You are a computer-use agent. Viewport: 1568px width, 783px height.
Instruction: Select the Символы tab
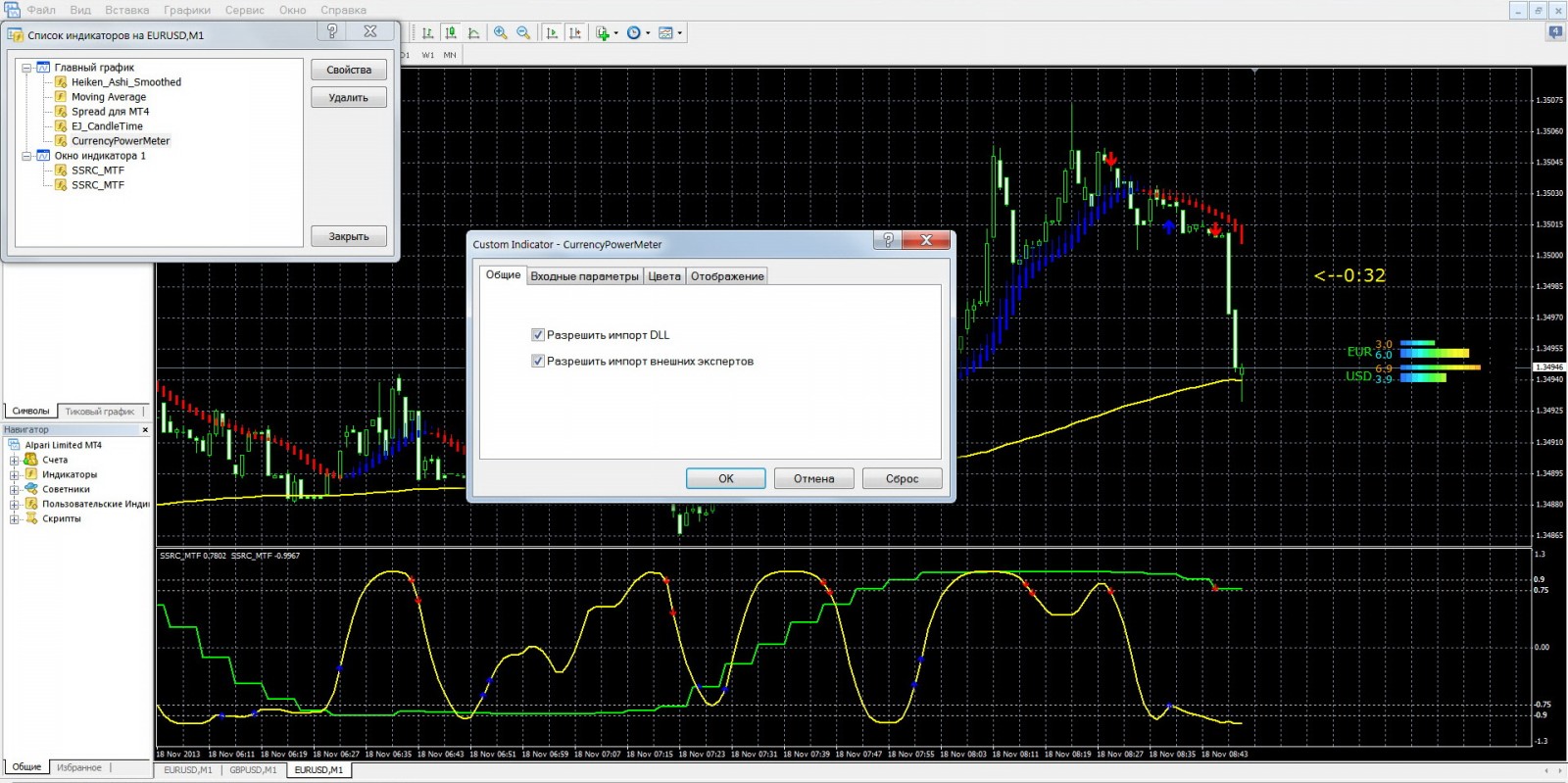tap(30, 412)
